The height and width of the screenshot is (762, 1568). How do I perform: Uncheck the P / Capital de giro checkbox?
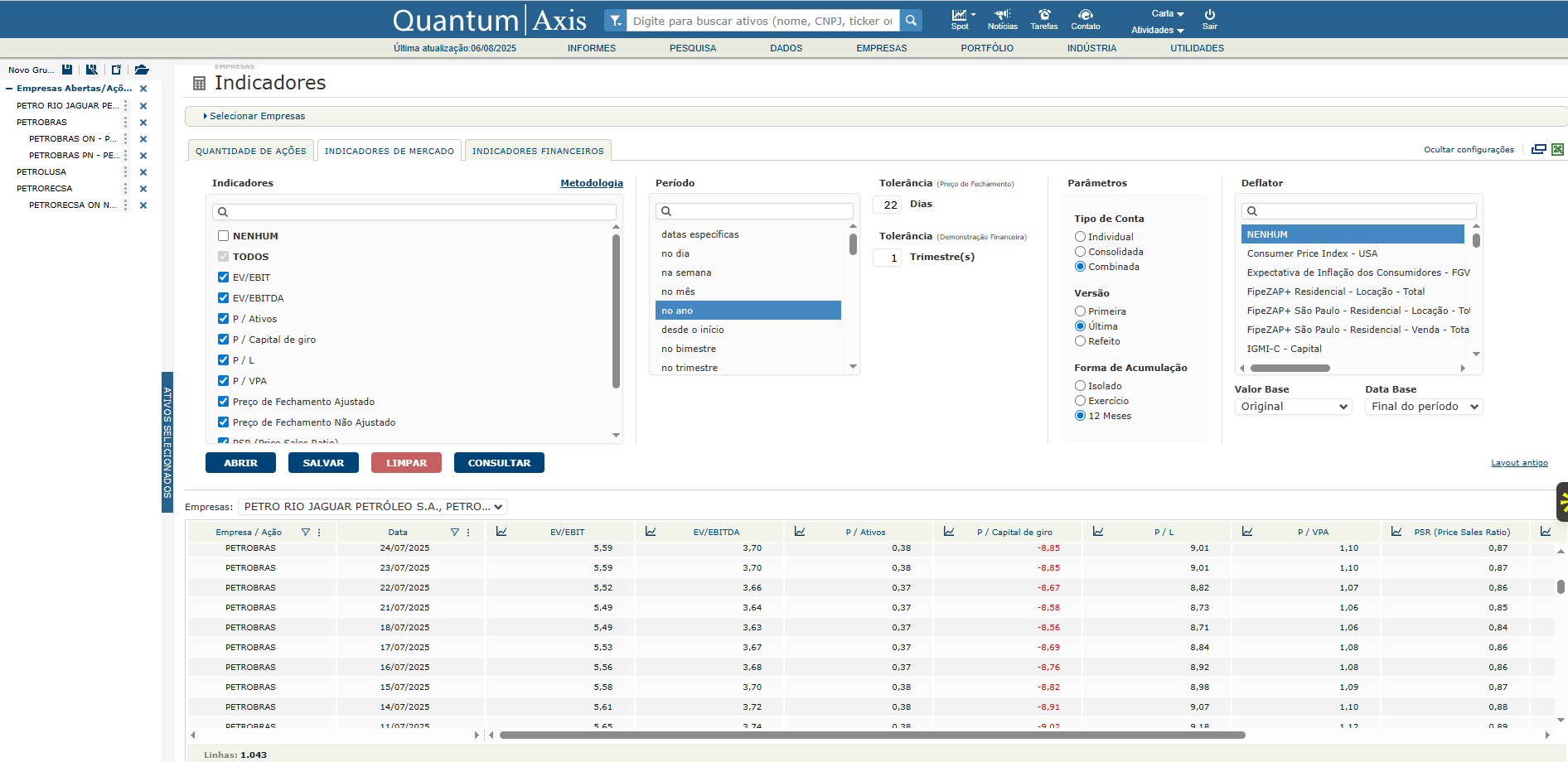[223, 340]
